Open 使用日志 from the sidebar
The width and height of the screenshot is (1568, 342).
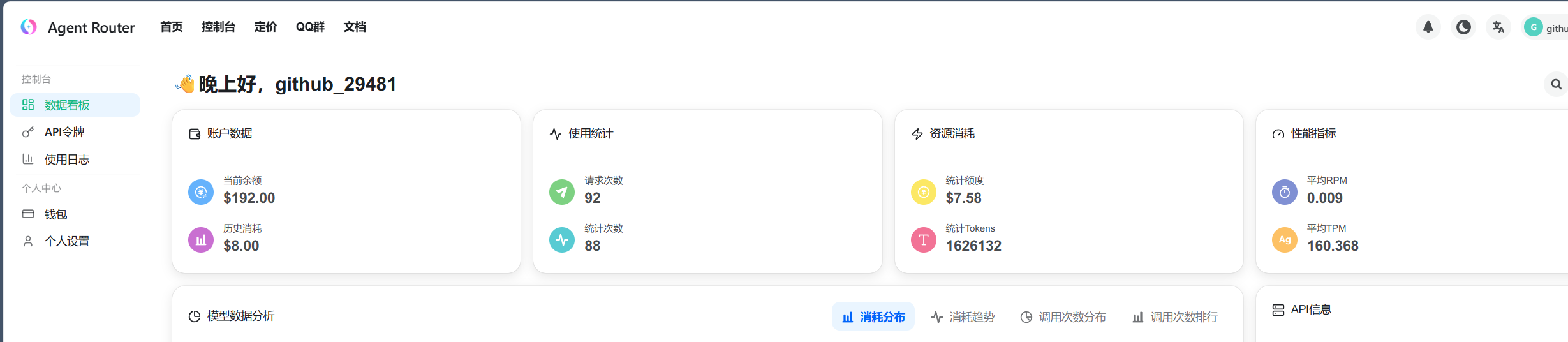pyautogui.click(x=67, y=160)
